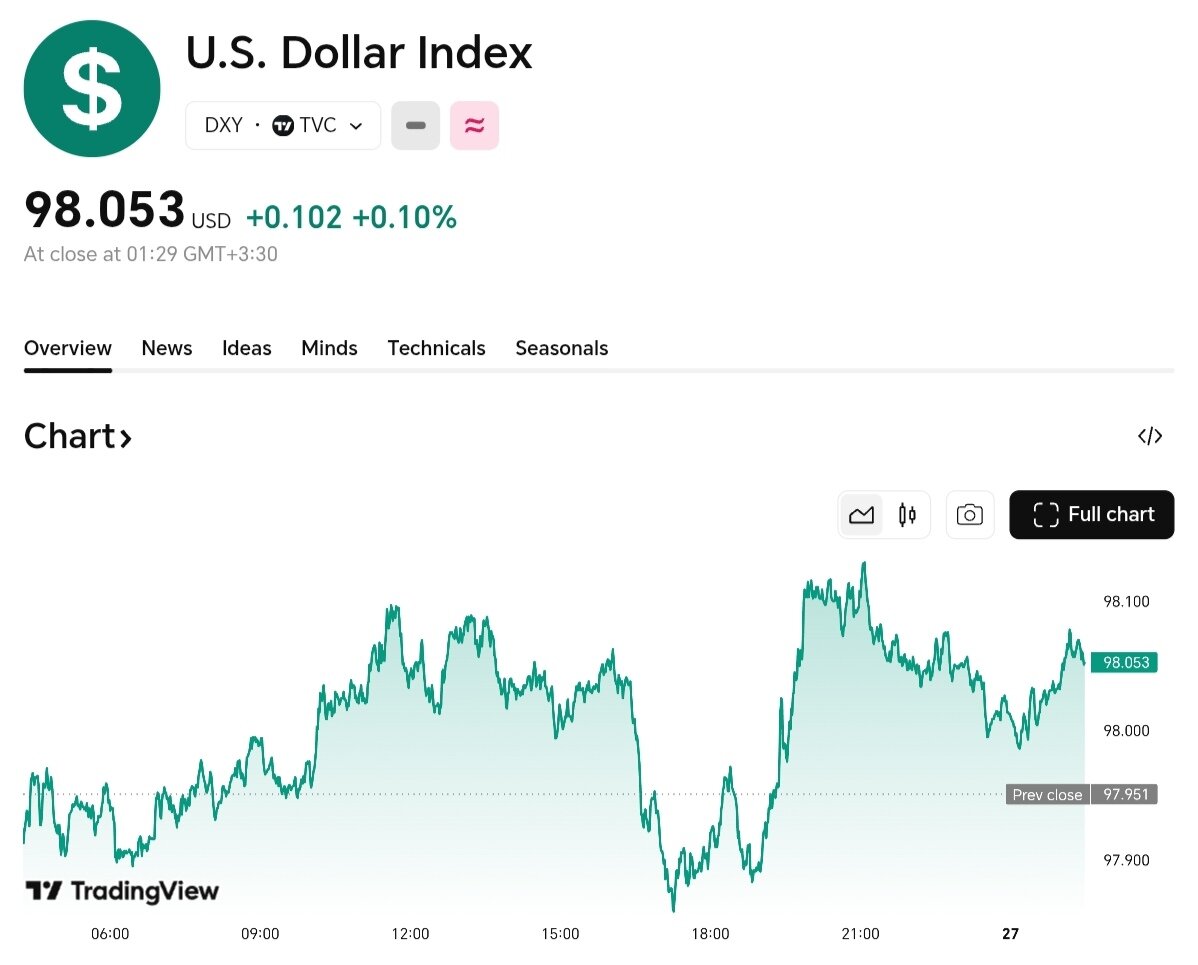Open the Chart heading link
Image resolution: width=1198 pixels, height=965 pixels.
click(78, 437)
